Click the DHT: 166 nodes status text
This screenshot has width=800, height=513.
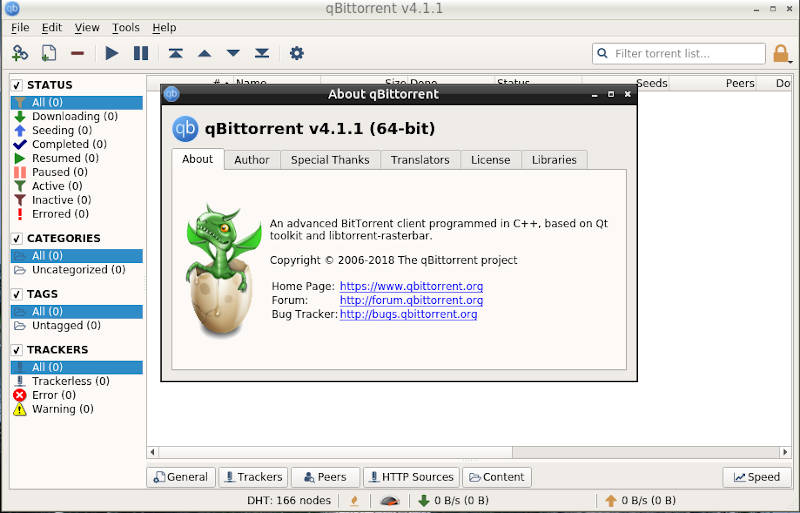(x=289, y=501)
